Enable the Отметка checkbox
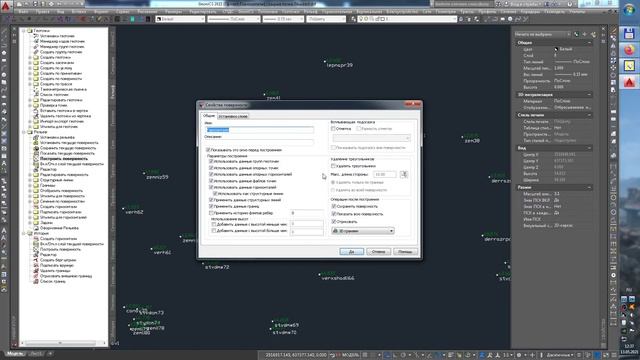The image size is (640, 360). coord(333,128)
